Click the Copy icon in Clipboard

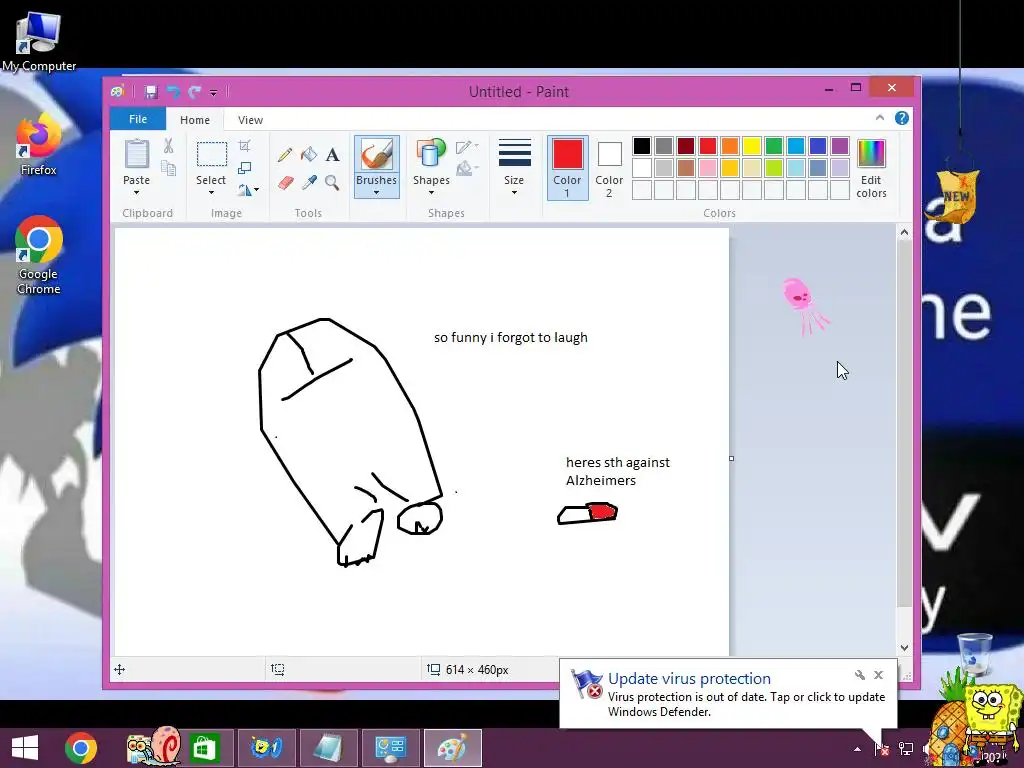pos(168,168)
